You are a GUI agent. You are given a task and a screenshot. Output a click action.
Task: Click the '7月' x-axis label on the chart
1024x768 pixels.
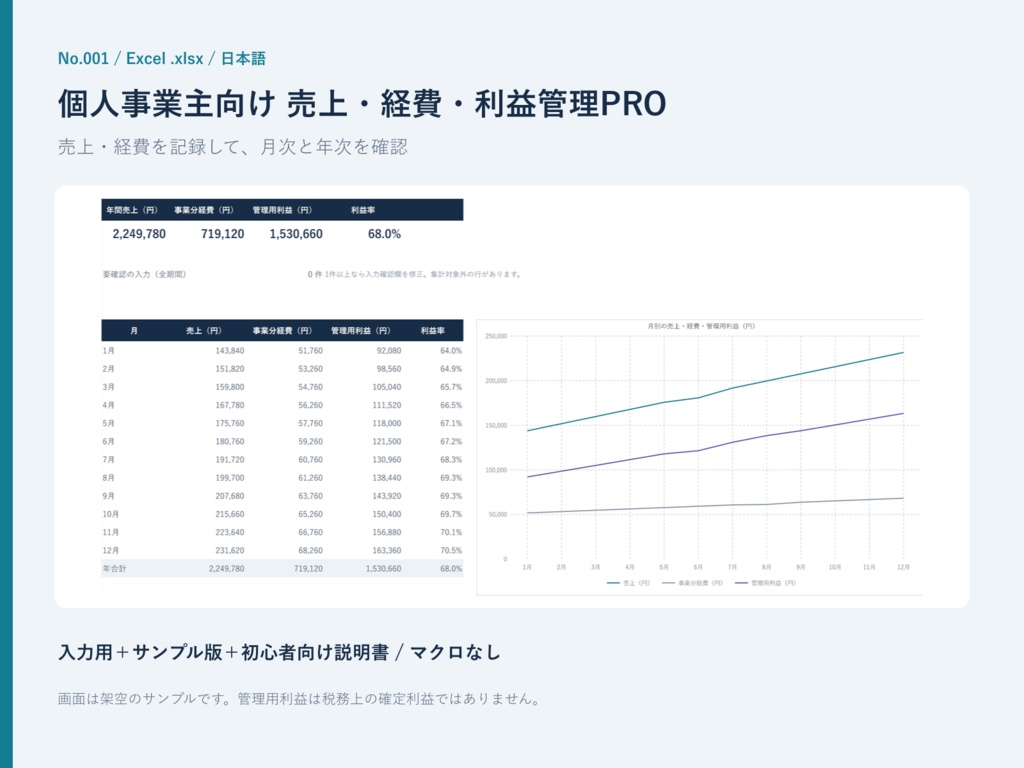732,568
